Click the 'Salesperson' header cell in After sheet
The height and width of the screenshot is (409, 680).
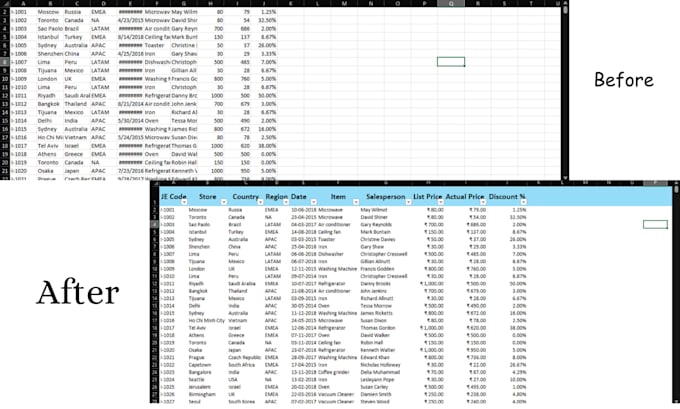pyautogui.click(x=385, y=196)
